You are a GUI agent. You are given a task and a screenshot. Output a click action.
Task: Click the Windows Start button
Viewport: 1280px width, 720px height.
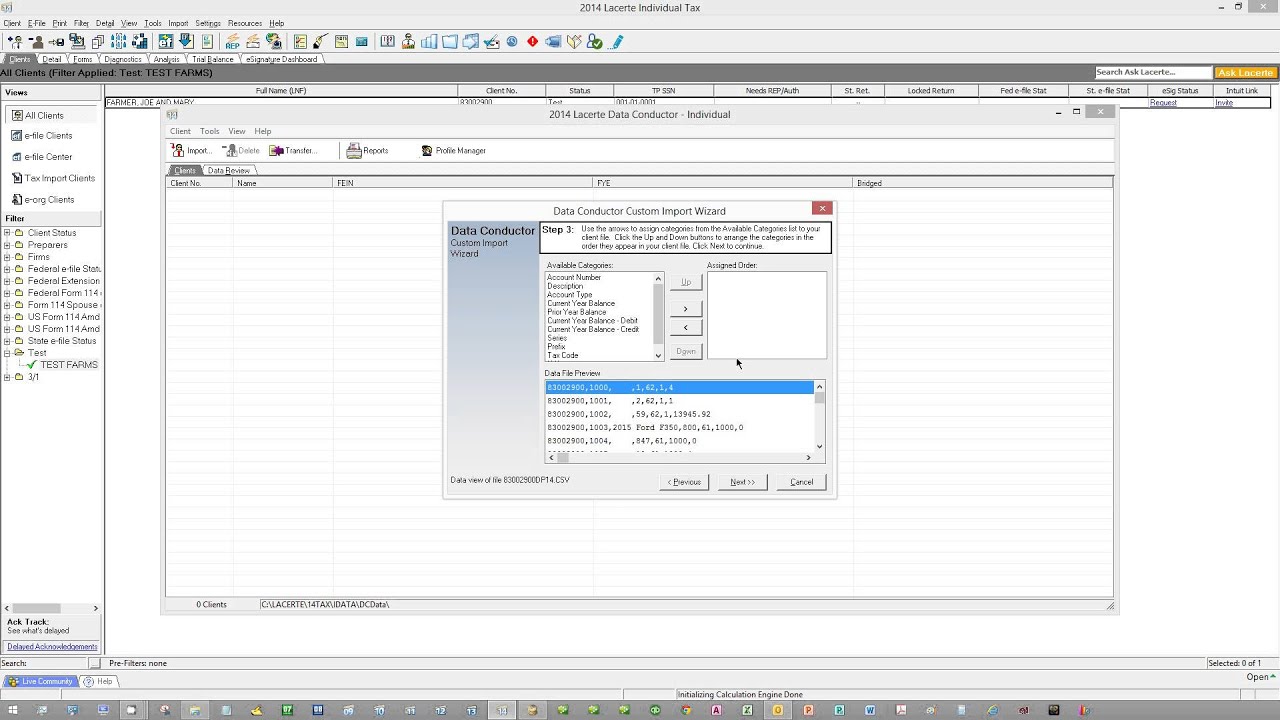pyautogui.click(x=13, y=710)
